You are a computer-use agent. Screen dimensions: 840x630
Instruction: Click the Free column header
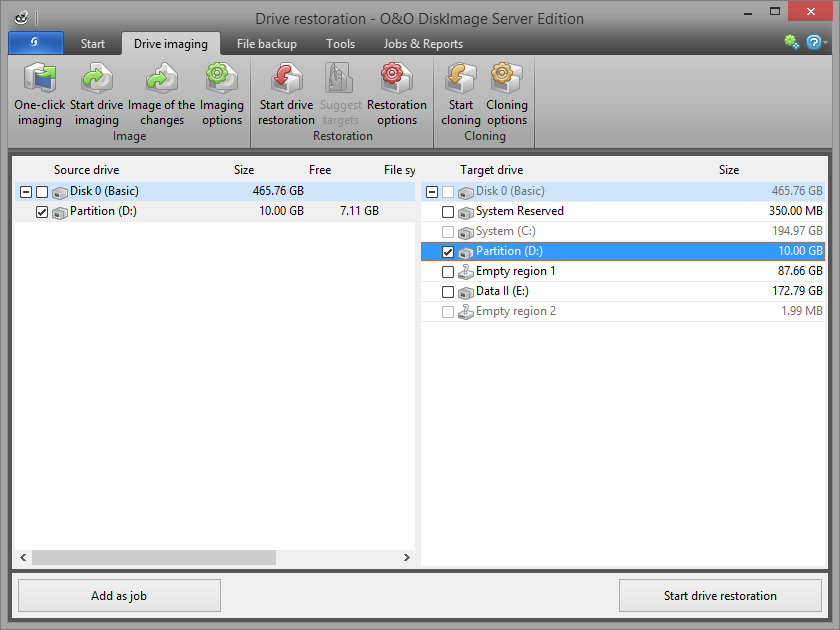320,170
